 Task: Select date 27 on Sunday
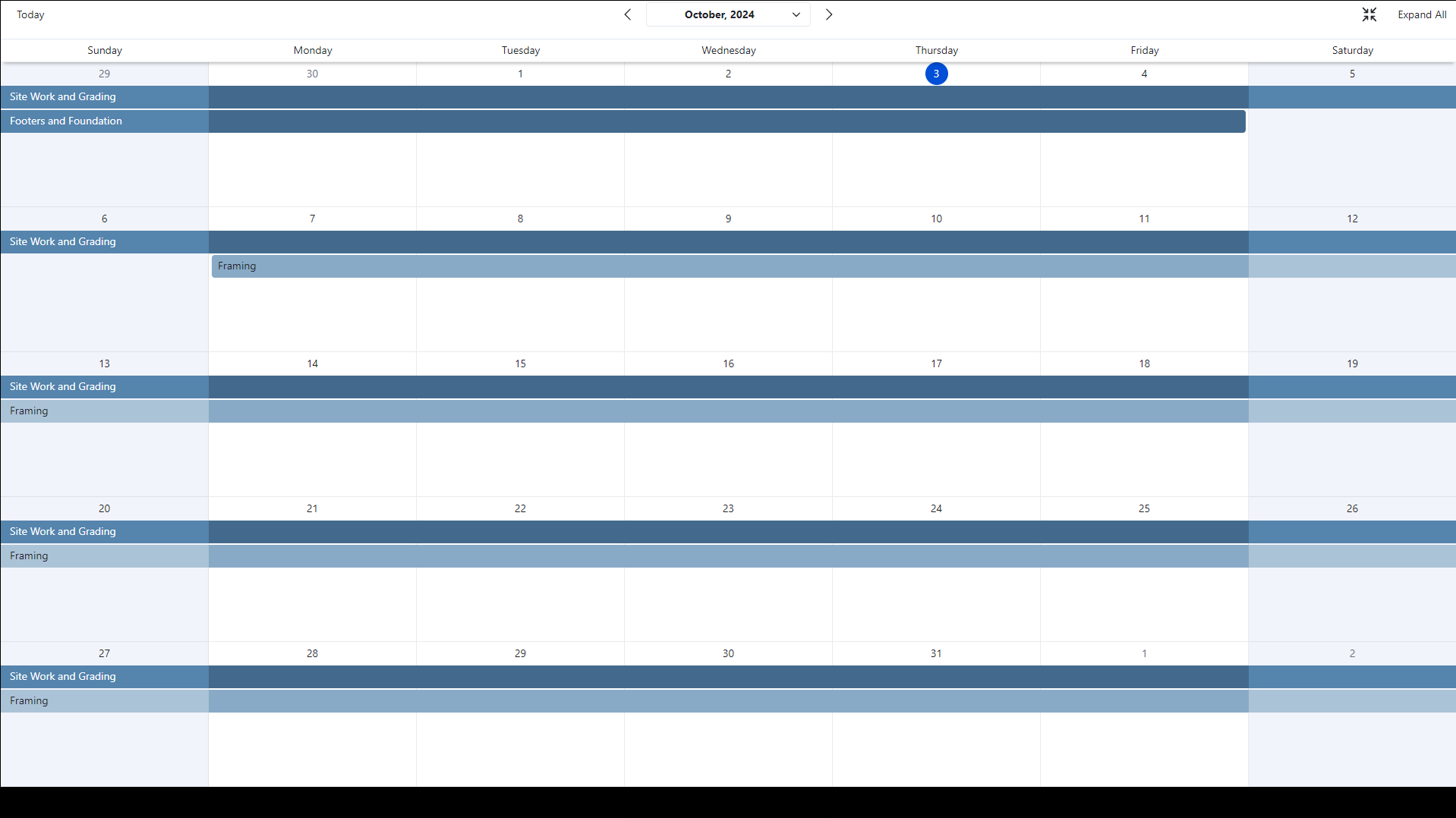pyautogui.click(x=104, y=653)
